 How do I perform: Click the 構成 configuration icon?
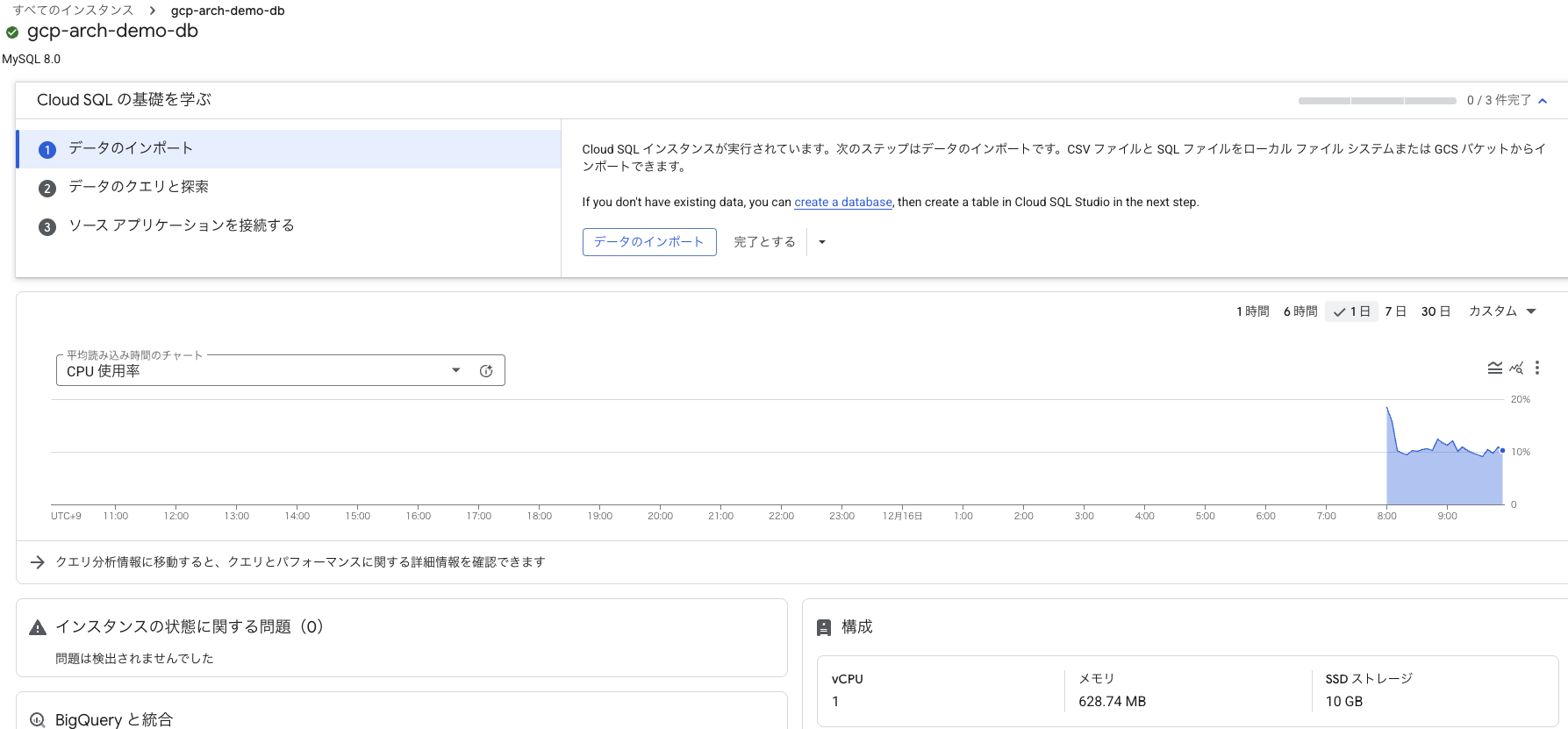click(x=824, y=628)
